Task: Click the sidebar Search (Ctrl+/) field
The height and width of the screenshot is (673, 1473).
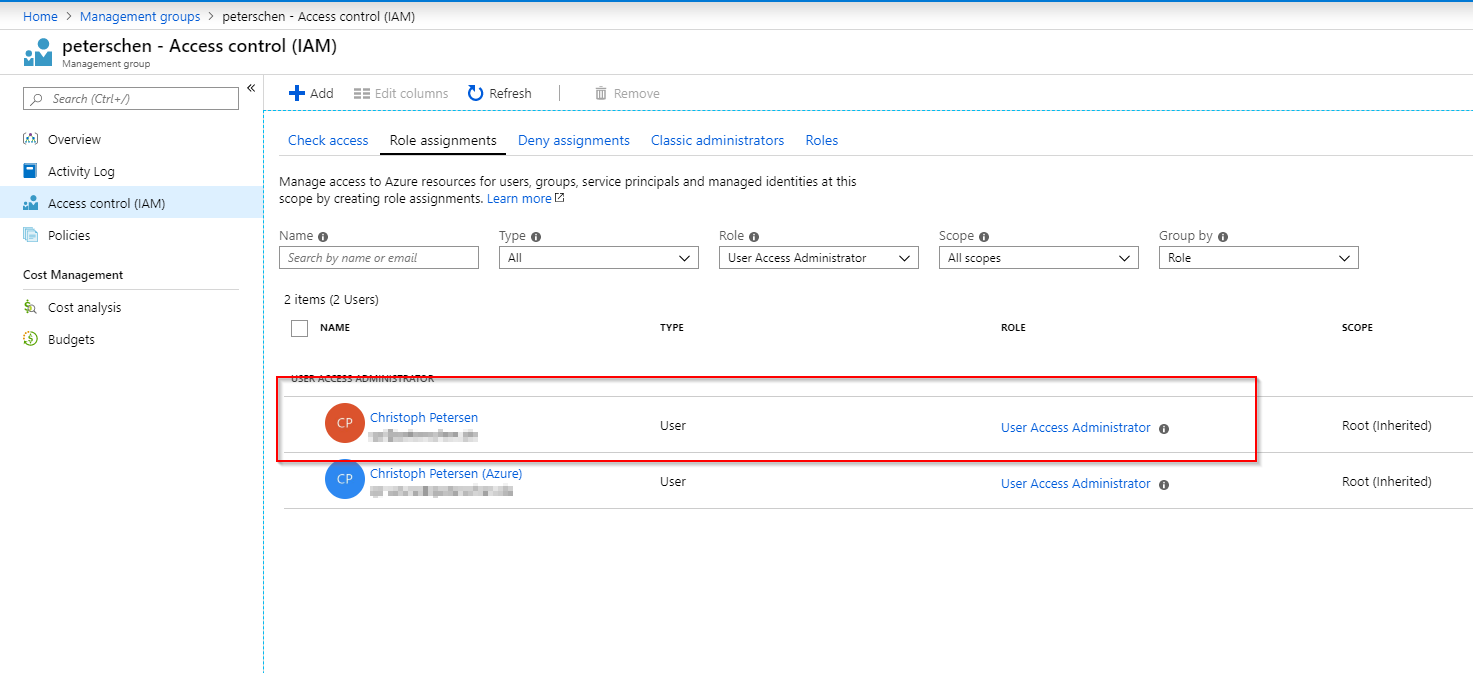Action: click(131, 98)
